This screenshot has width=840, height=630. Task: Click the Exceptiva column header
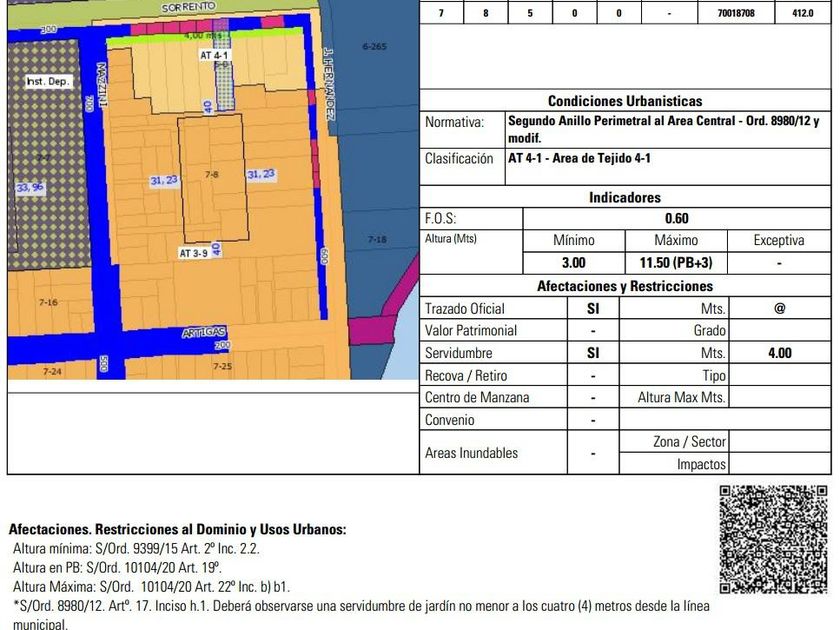pyautogui.click(x=778, y=240)
